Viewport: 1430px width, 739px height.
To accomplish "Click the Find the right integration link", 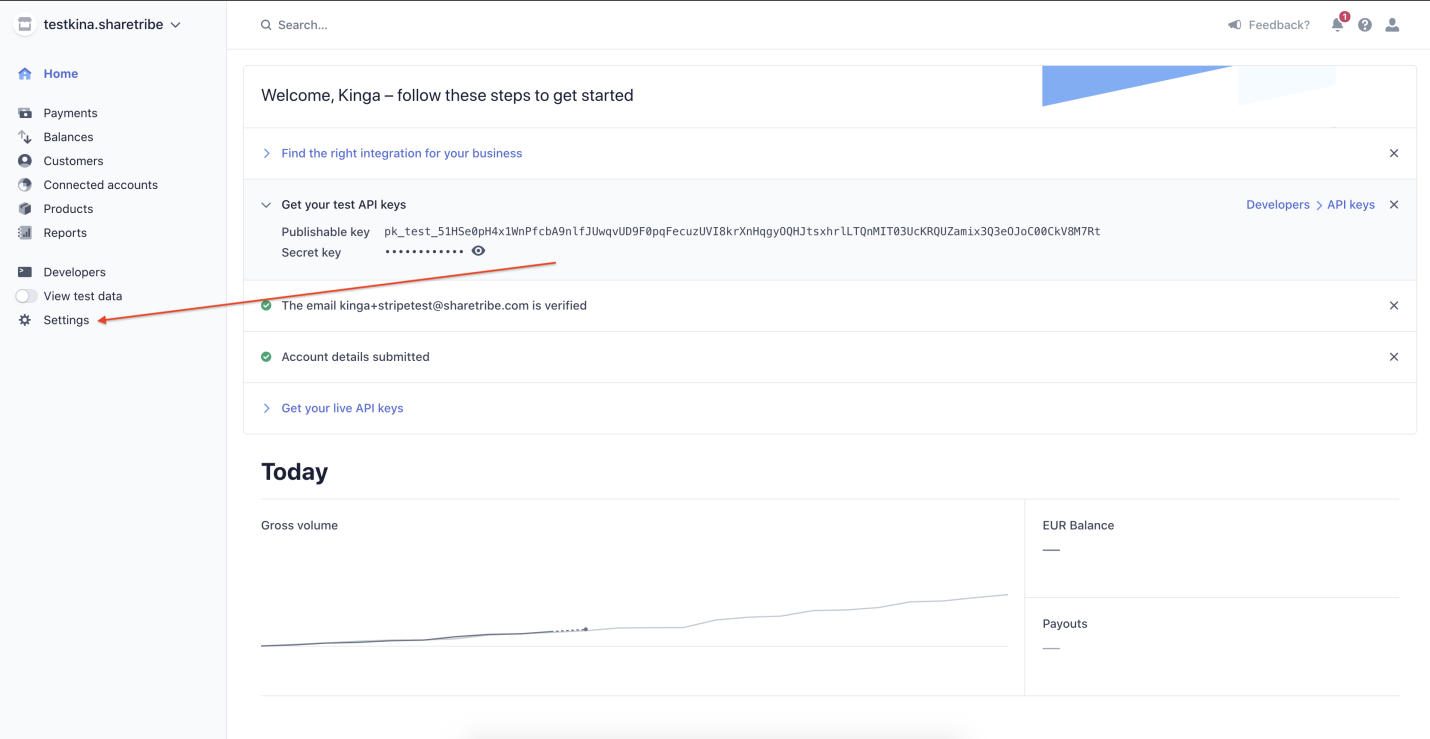I will tap(402, 154).
